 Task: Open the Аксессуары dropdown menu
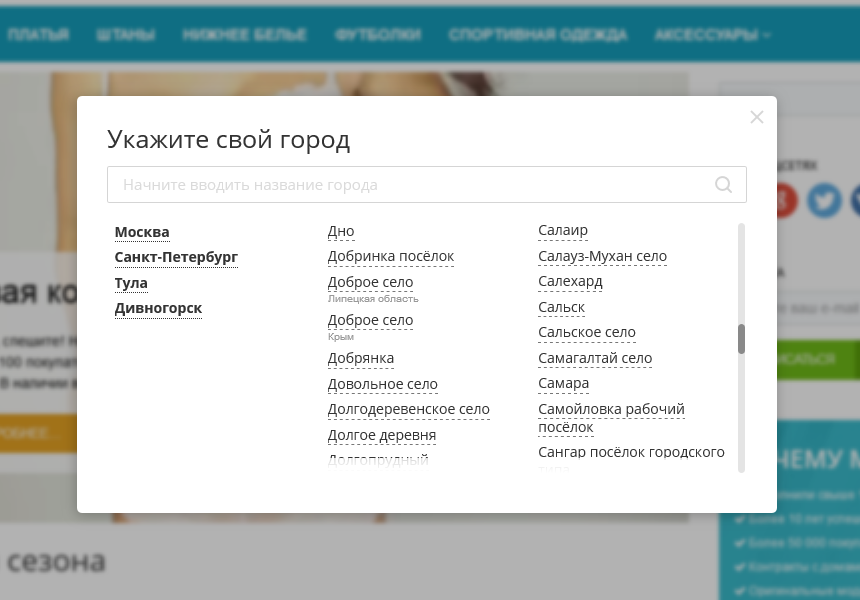coord(712,35)
